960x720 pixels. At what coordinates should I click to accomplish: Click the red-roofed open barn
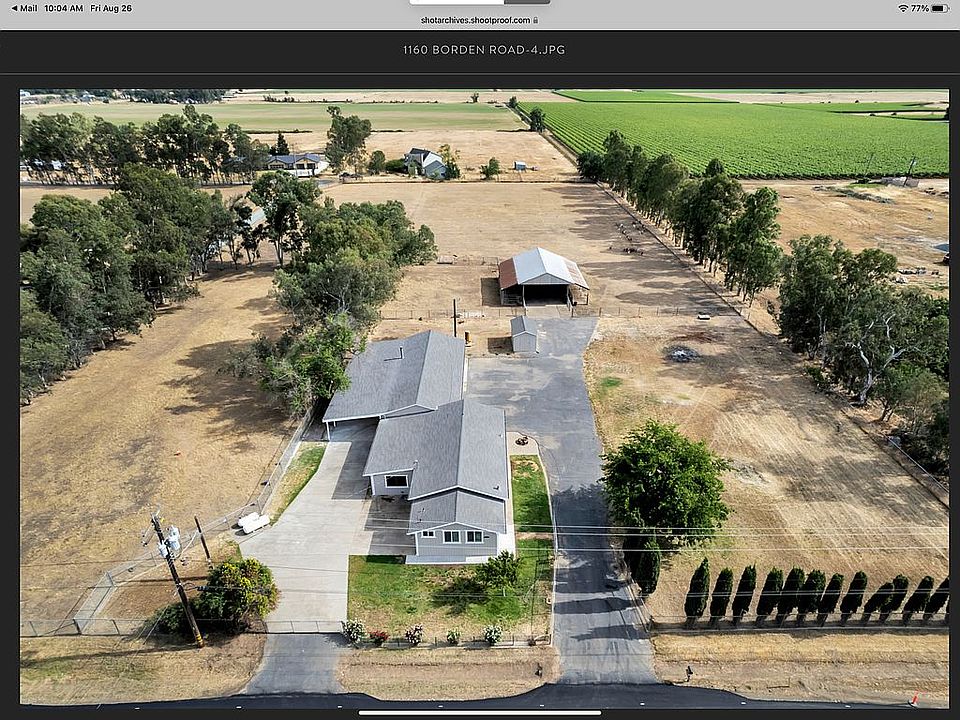point(542,273)
